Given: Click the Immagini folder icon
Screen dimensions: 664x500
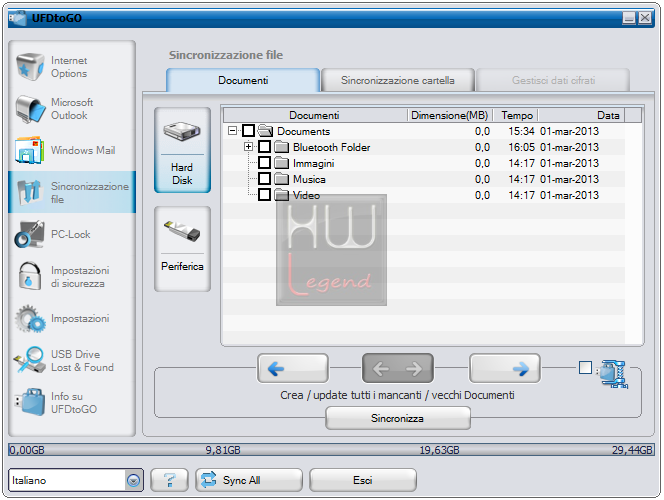Looking at the screenshot, I should point(282,163).
